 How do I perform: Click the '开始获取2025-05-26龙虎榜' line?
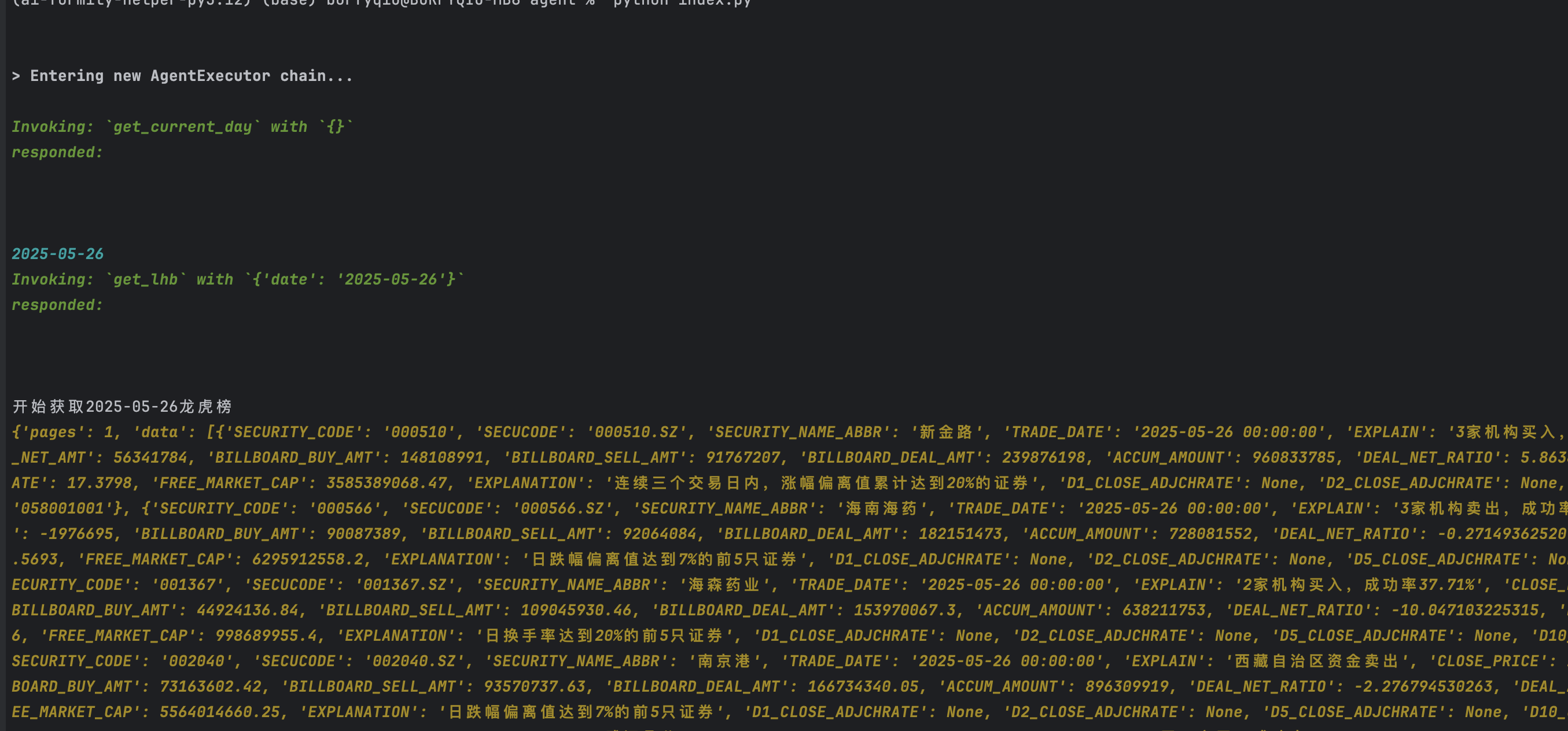122,407
